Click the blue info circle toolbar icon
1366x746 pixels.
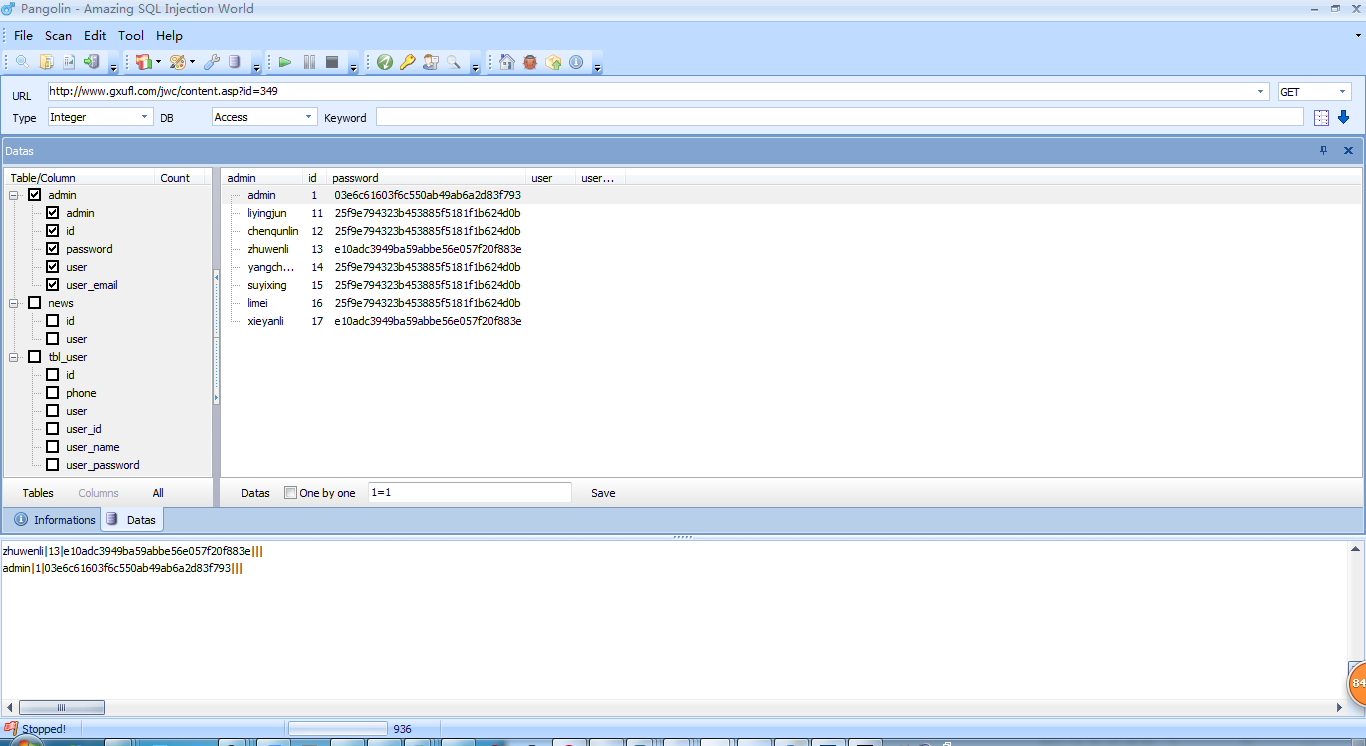point(576,62)
